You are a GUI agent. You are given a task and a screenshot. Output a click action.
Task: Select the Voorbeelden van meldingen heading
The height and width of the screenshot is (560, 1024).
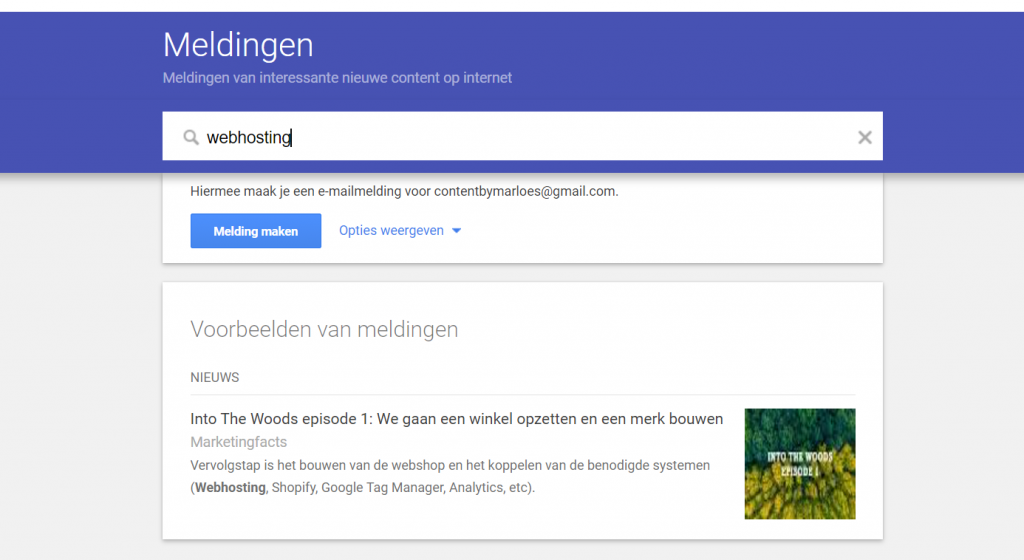point(324,329)
